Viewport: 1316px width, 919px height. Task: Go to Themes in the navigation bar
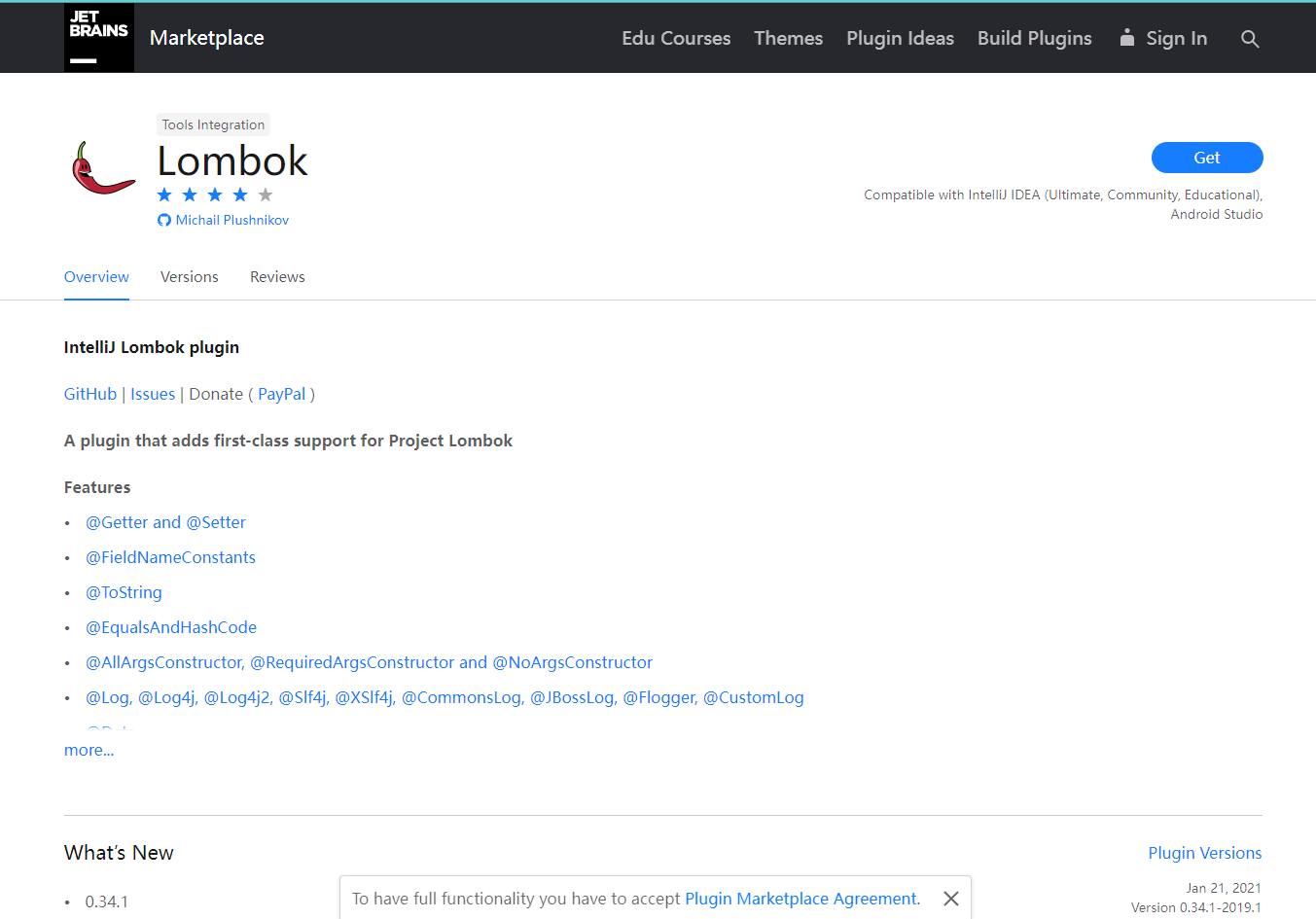(x=788, y=38)
